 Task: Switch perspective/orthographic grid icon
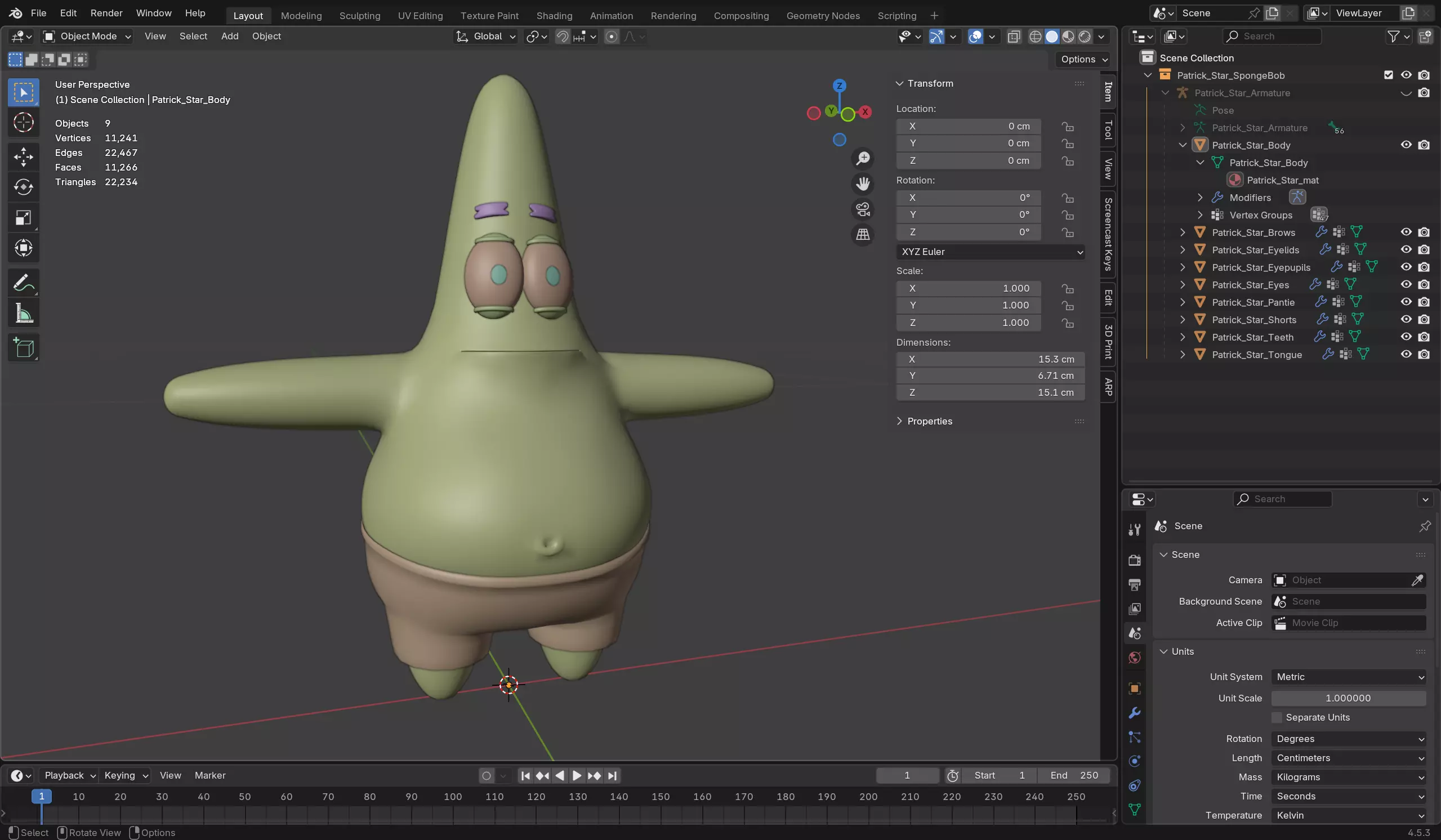pos(863,234)
